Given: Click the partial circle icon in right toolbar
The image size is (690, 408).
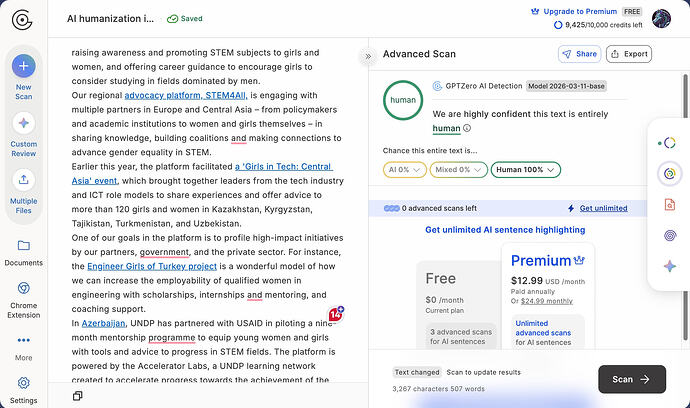Looking at the screenshot, I should [x=669, y=143].
